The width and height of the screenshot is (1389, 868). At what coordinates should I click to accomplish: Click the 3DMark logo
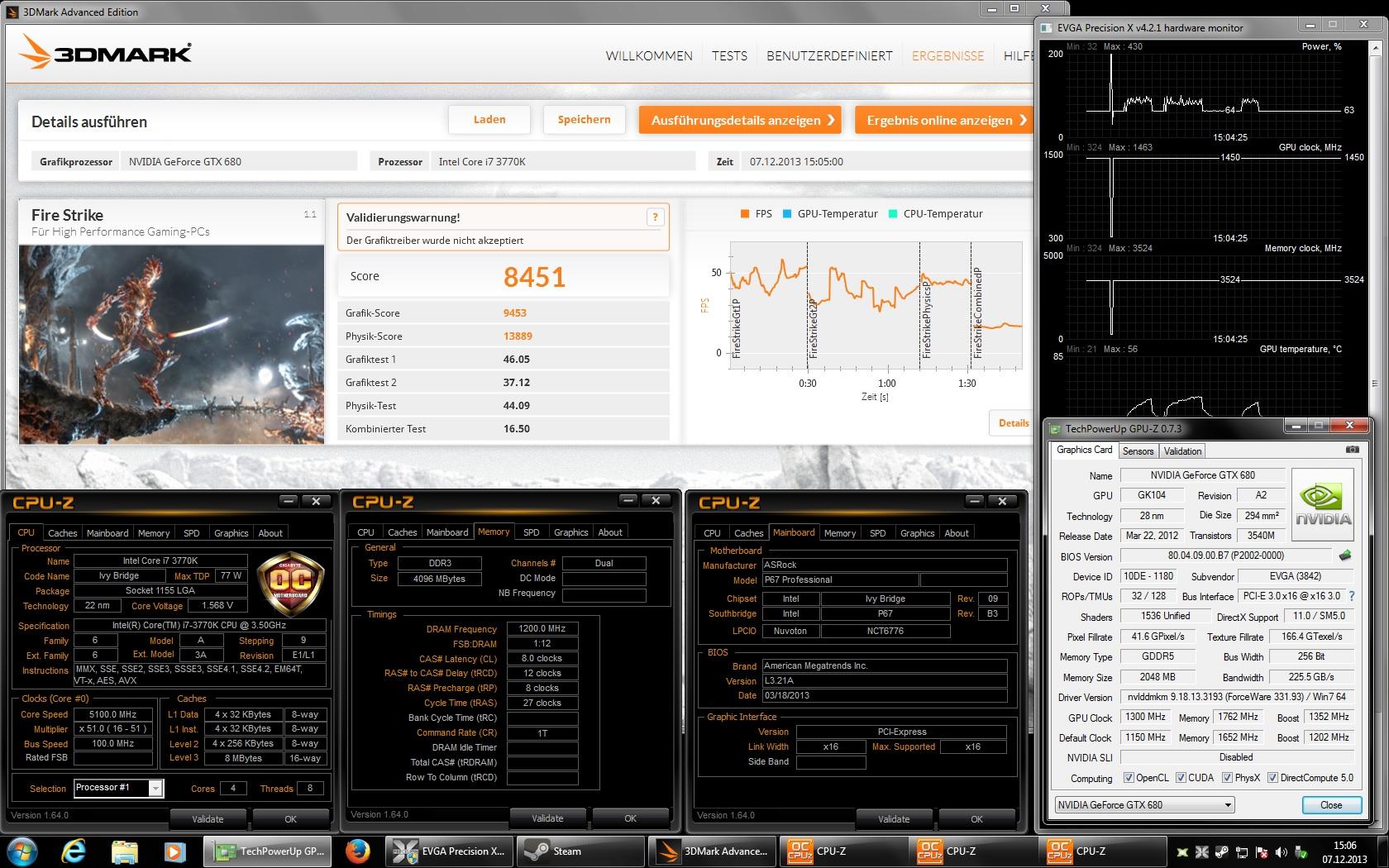pyautogui.click(x=106, y=53)
